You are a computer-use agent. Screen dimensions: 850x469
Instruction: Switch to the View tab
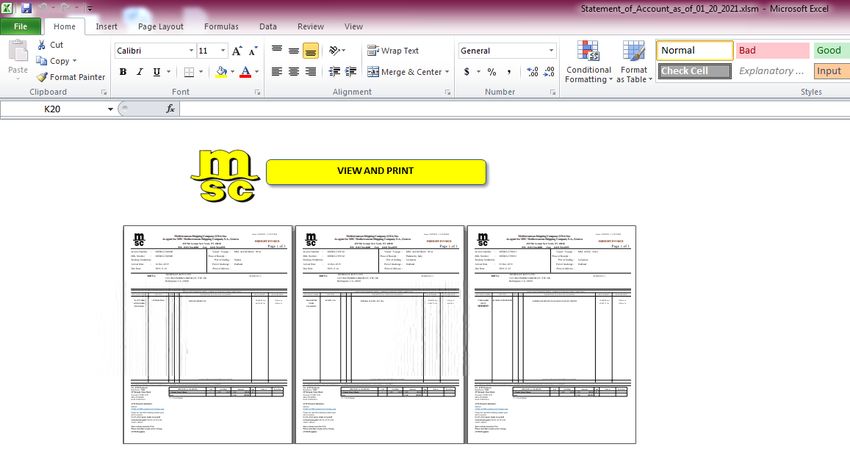pos(353,26)
